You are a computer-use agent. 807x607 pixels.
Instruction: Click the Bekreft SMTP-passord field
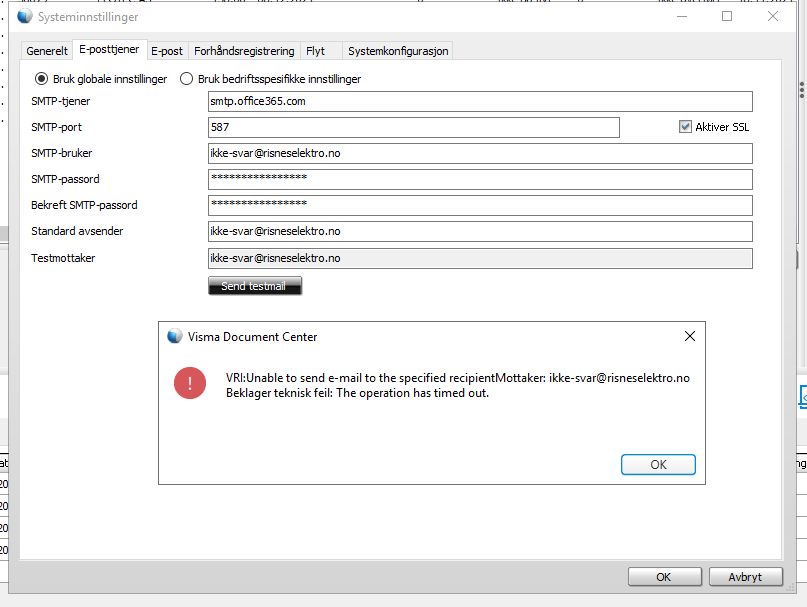pyautogui.click(x=480, y=205)
